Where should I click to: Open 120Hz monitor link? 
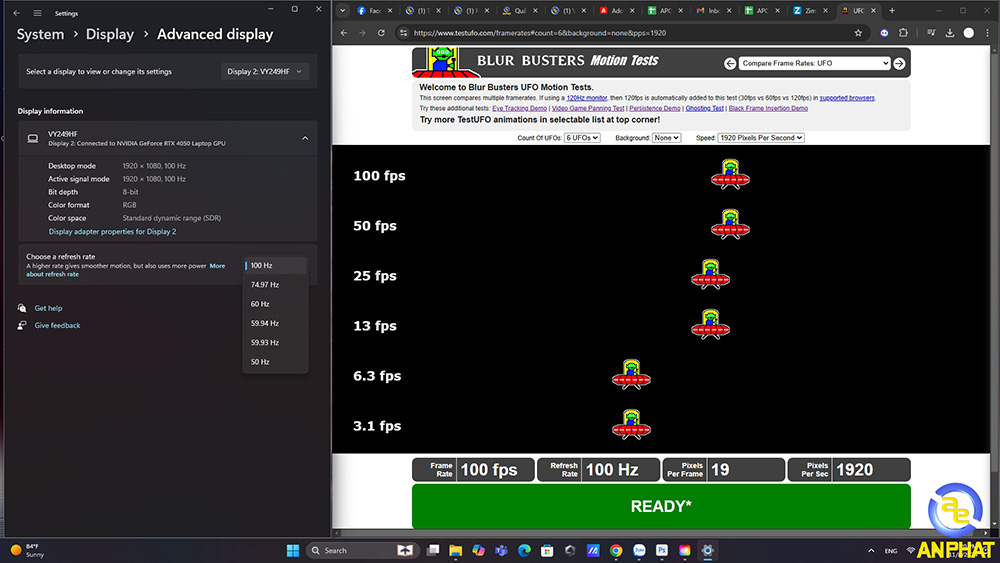click(x=587, y=98)
